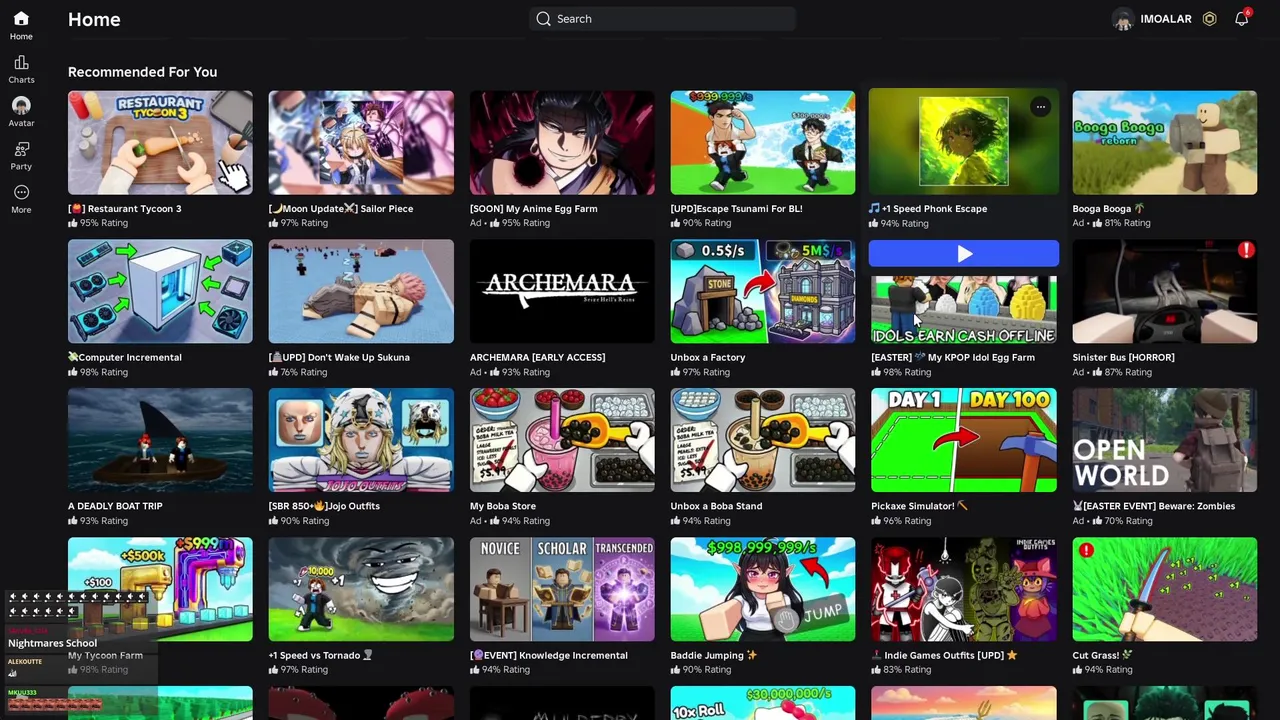The width and height of the screenshot is (1280, 720).
Task: Click '[UPD]Escape Tsunami For BL!' title
Action: pos(737,209)
